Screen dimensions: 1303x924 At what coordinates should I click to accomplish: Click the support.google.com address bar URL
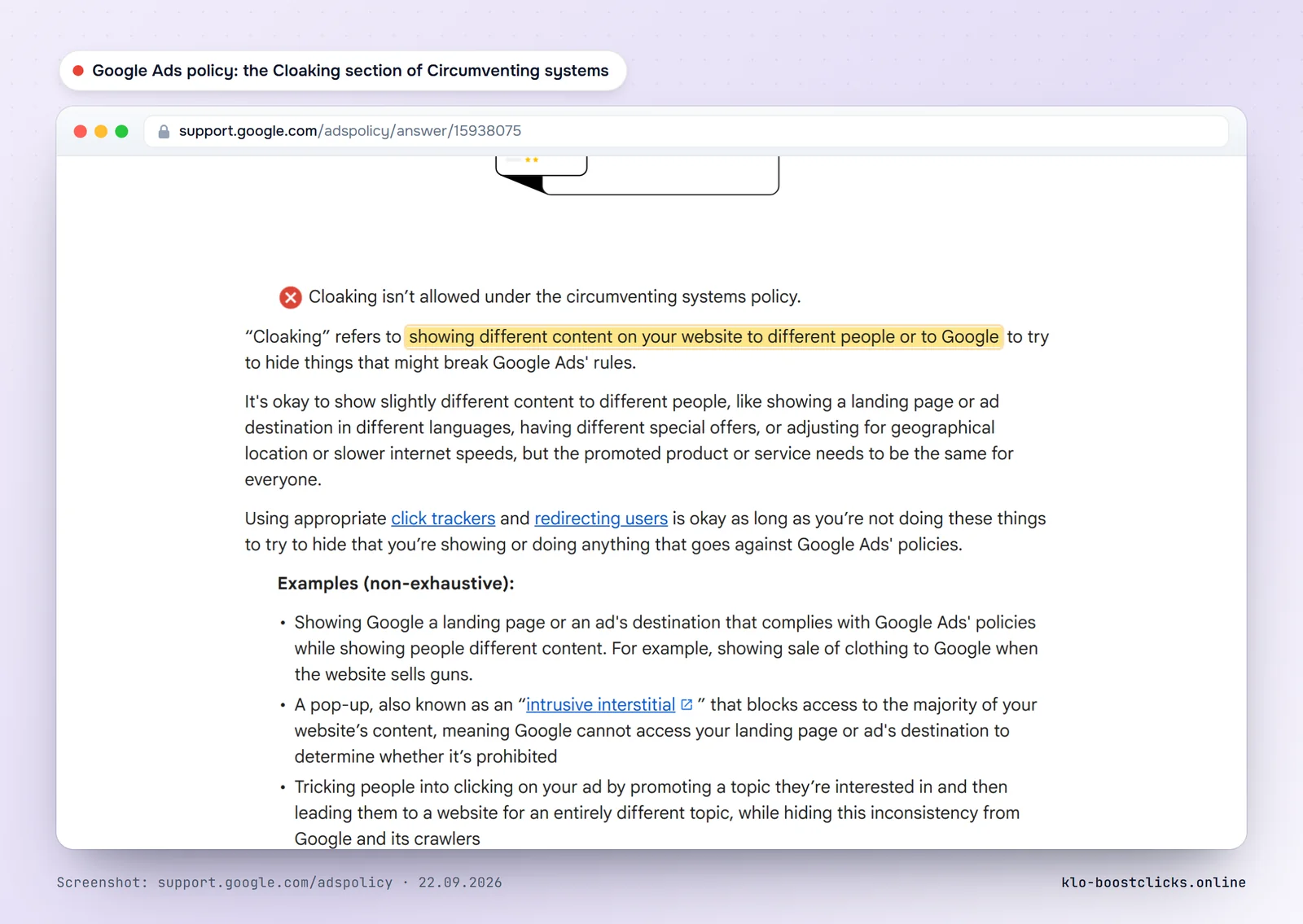coord(350,131)
